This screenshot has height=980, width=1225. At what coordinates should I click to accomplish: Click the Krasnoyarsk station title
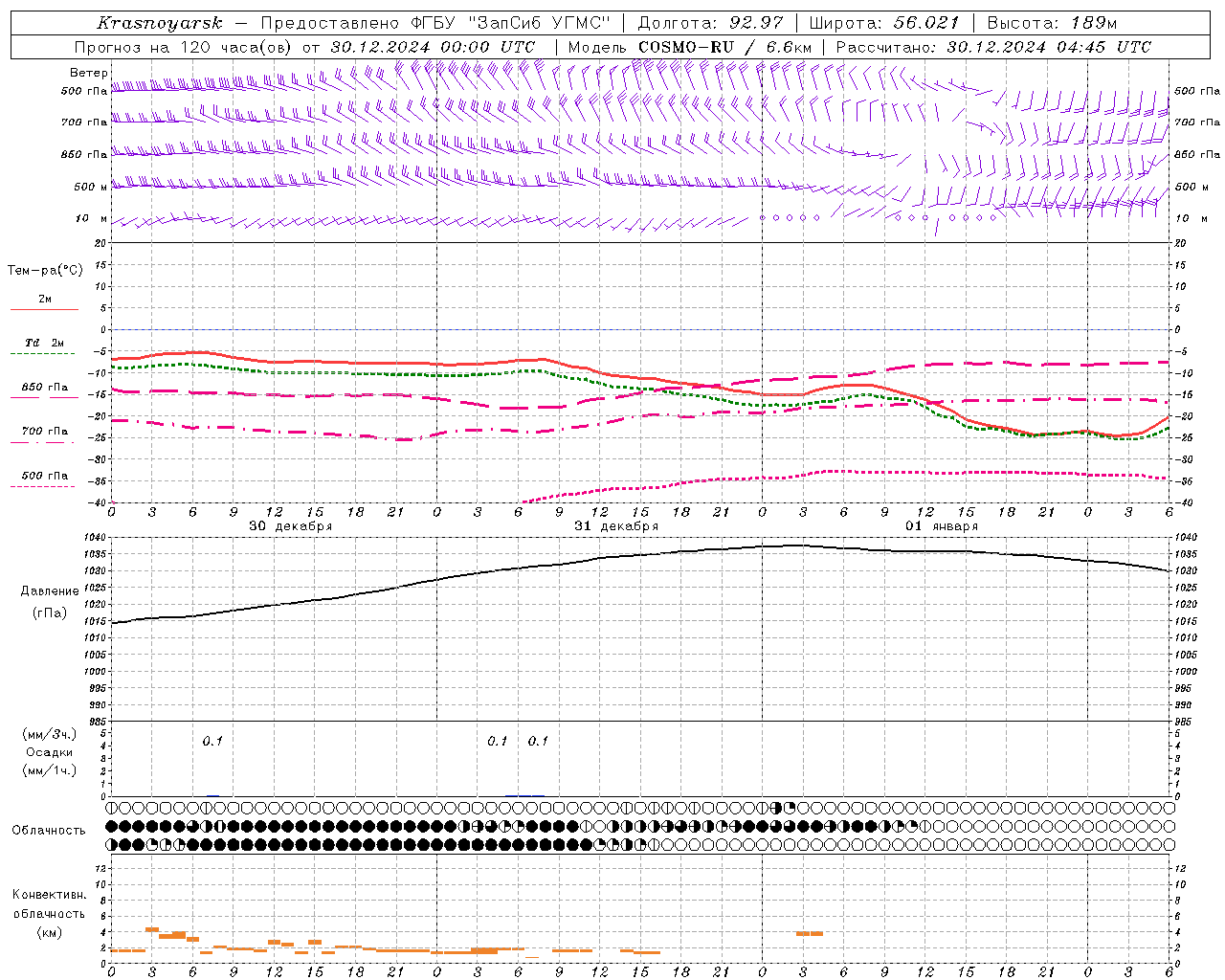click(x=160, y=23)
